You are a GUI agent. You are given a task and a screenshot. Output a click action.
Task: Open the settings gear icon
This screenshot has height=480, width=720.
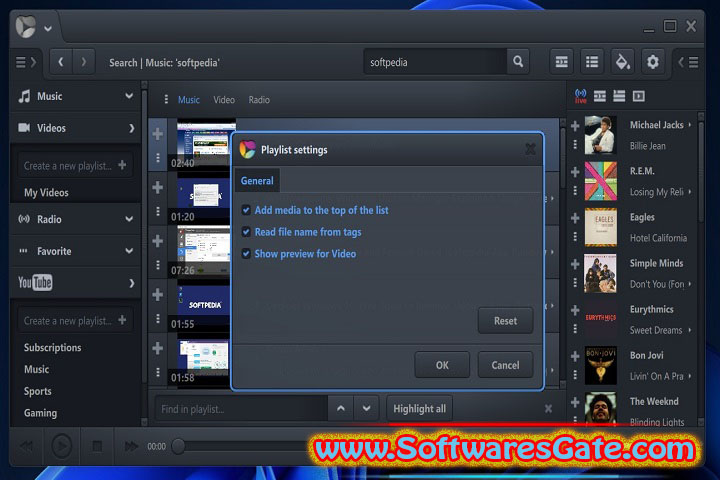pyautogui.click(x=652, y=62)
